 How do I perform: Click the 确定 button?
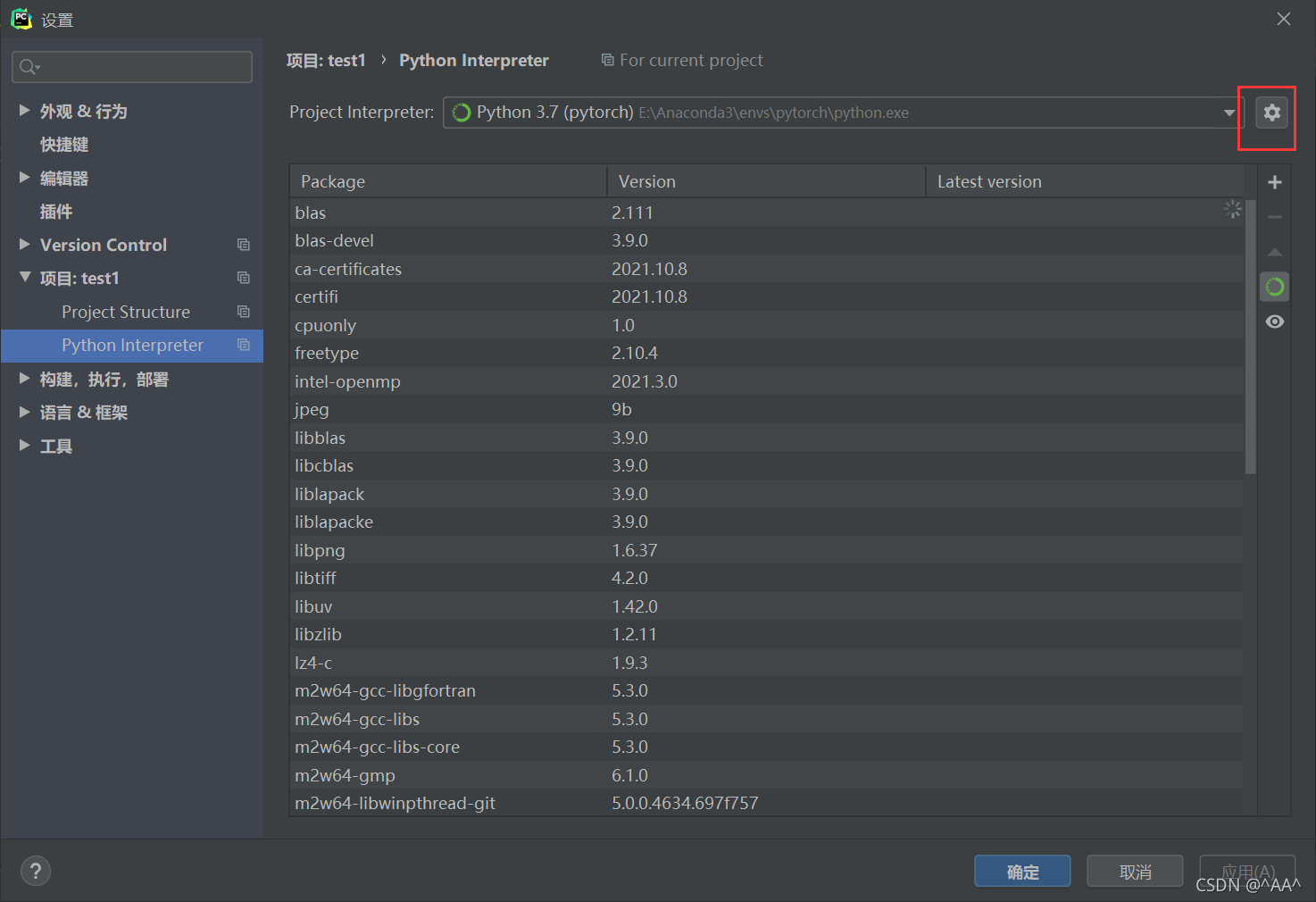pyautogui.click(x=1022, y=872)
